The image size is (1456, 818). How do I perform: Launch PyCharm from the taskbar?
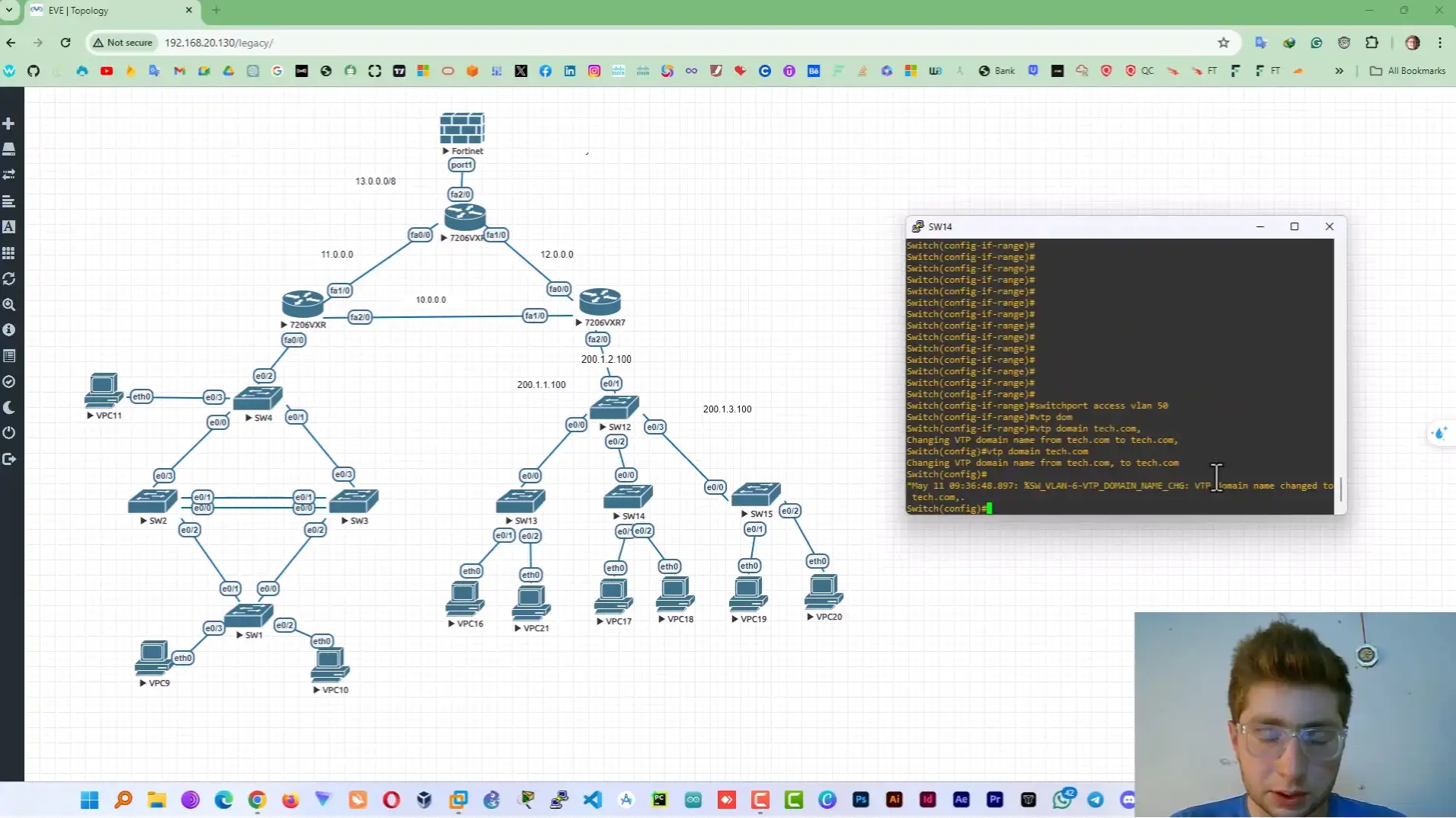[x=658, y=800]
